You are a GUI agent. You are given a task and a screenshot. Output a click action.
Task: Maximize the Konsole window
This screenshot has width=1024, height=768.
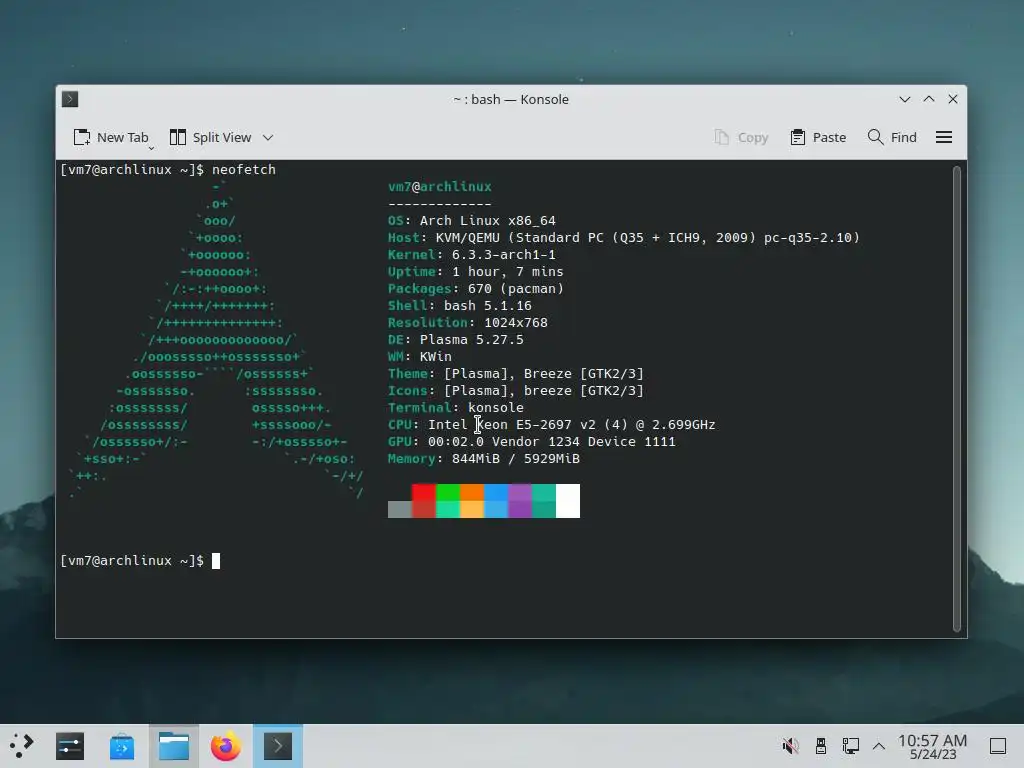tap(929, 99)
